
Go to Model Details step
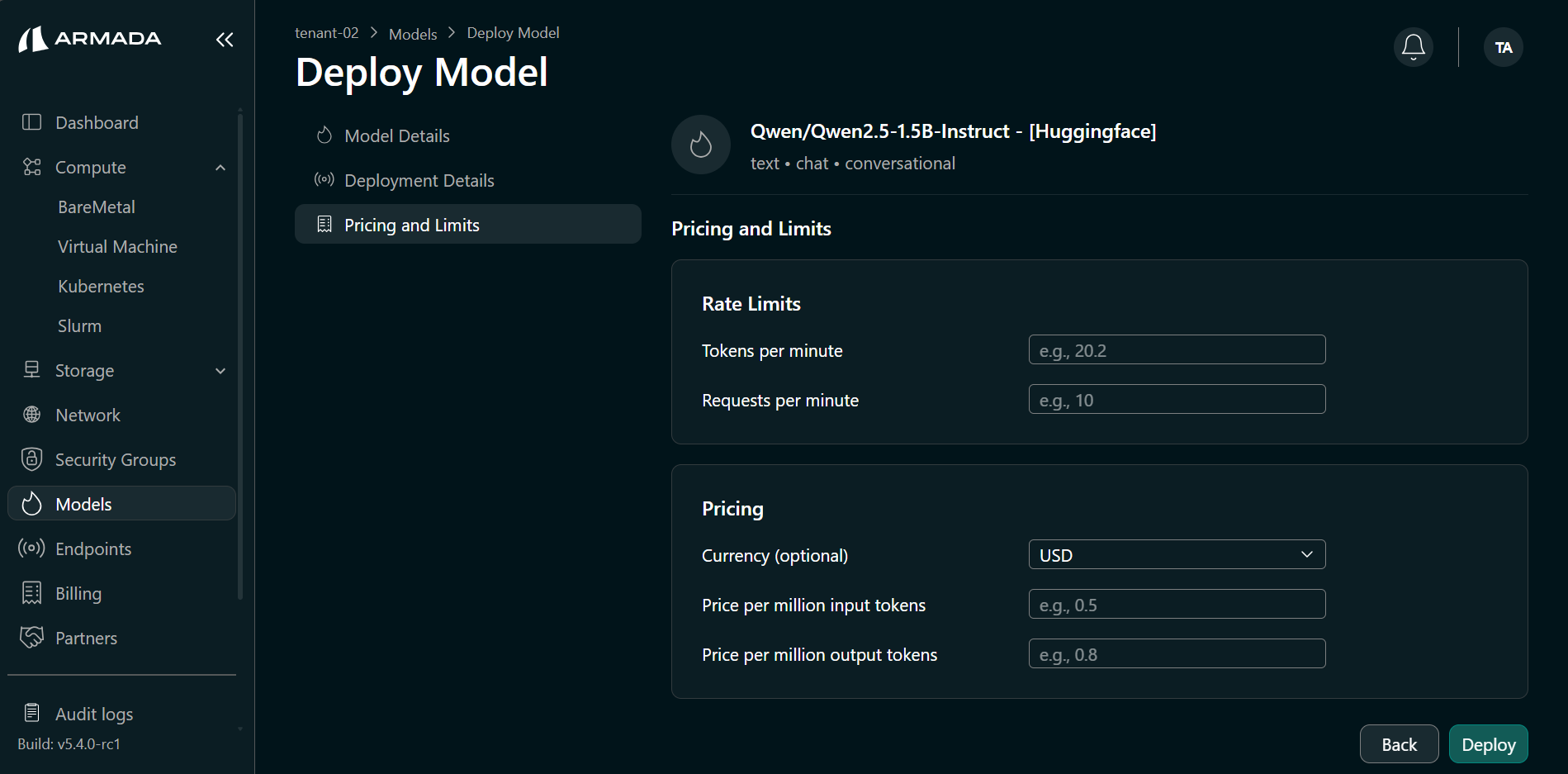pyautogui.click(x=468, y=135)
